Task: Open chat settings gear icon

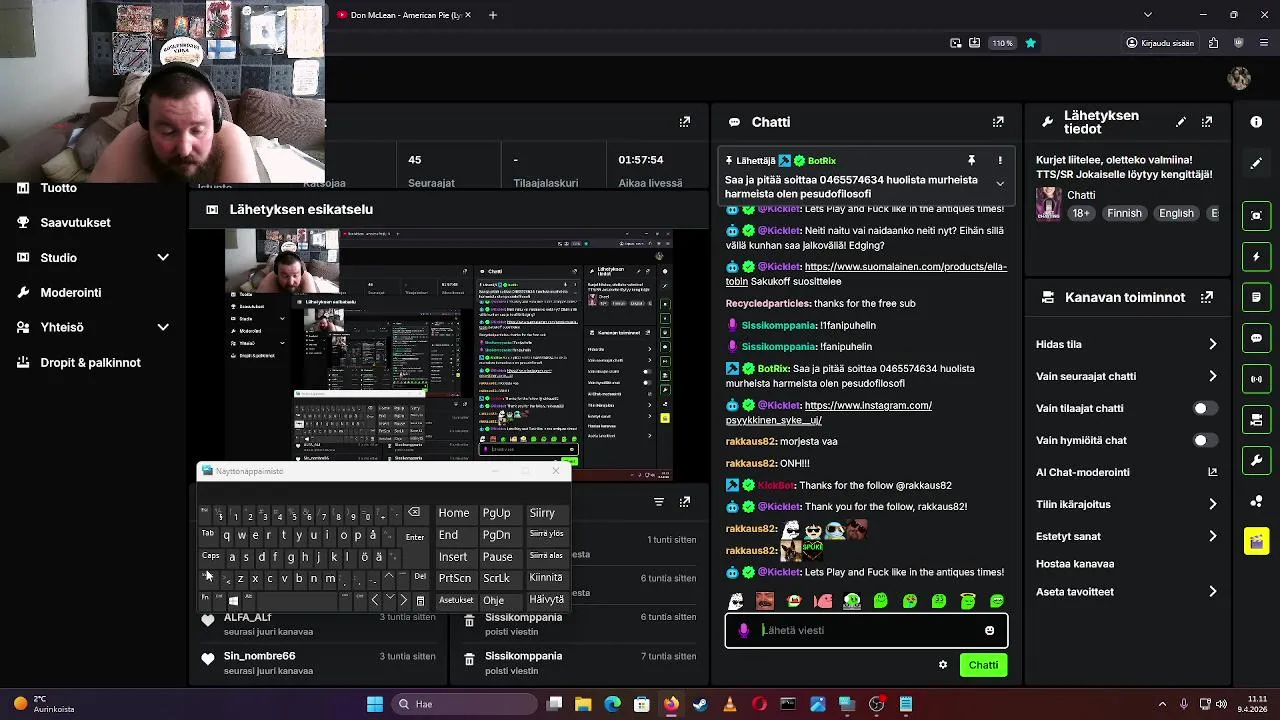Action: click(943, 665)
